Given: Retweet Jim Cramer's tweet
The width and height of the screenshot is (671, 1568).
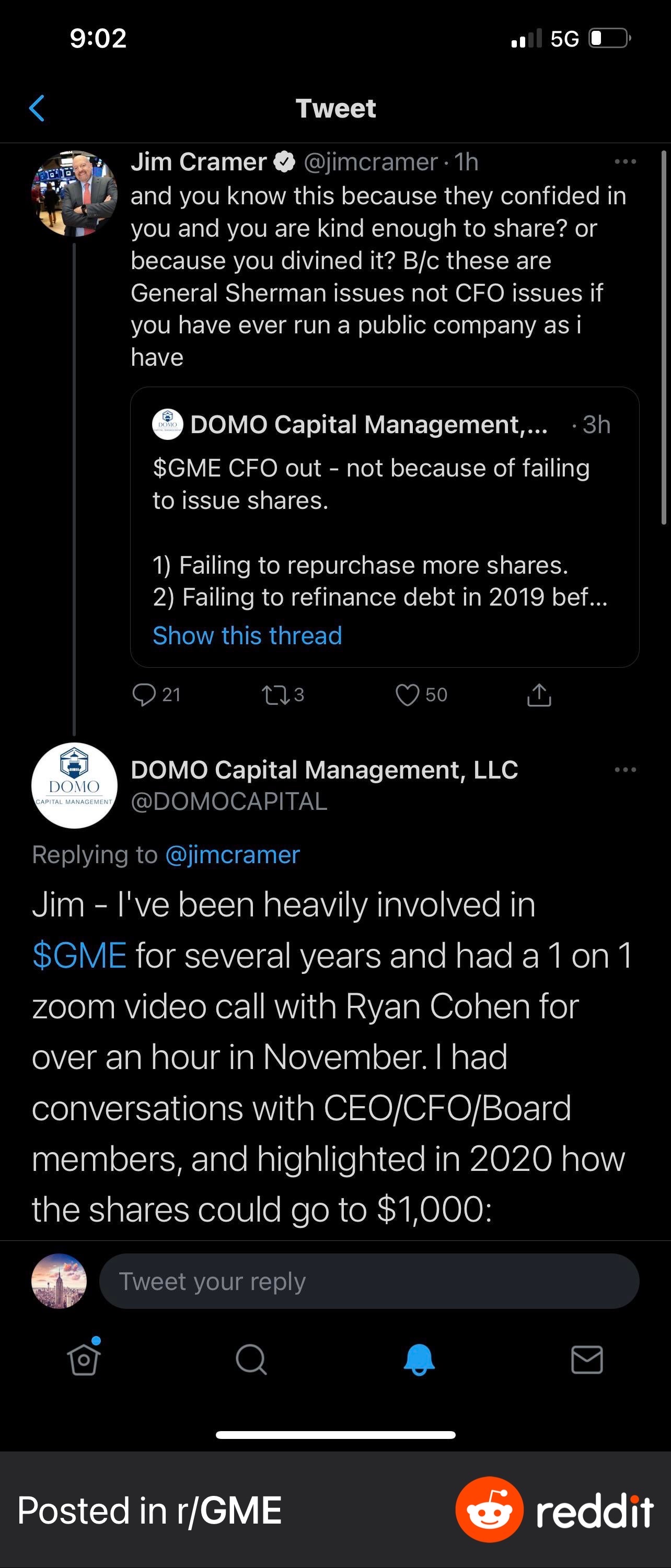Looking at the screenshot, I should tap(275, 694).
